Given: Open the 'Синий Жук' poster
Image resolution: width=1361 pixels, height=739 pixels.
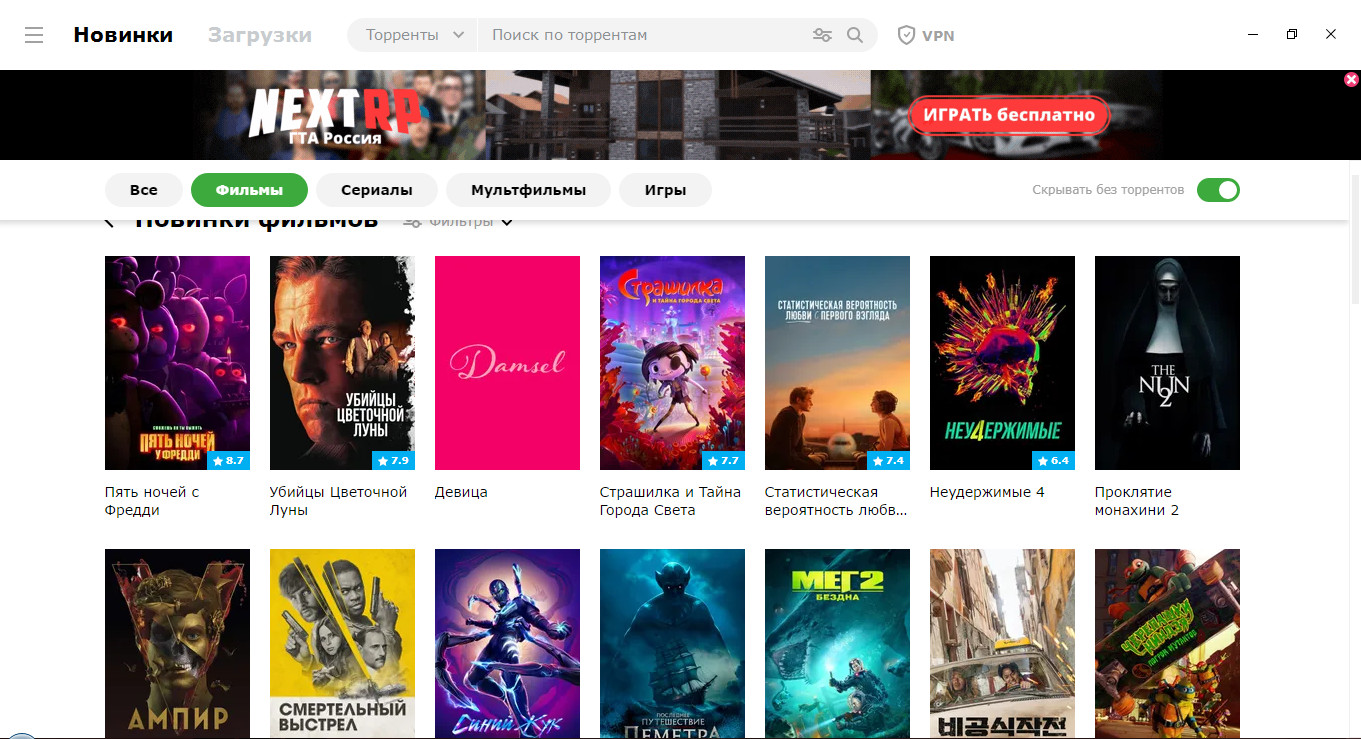Looking at the screenshot, I should (x=507, y=643).
